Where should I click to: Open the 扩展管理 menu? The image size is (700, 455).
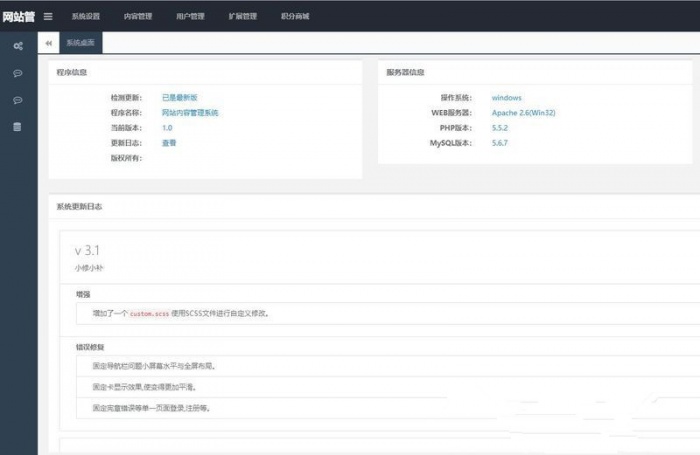point(242,16)
